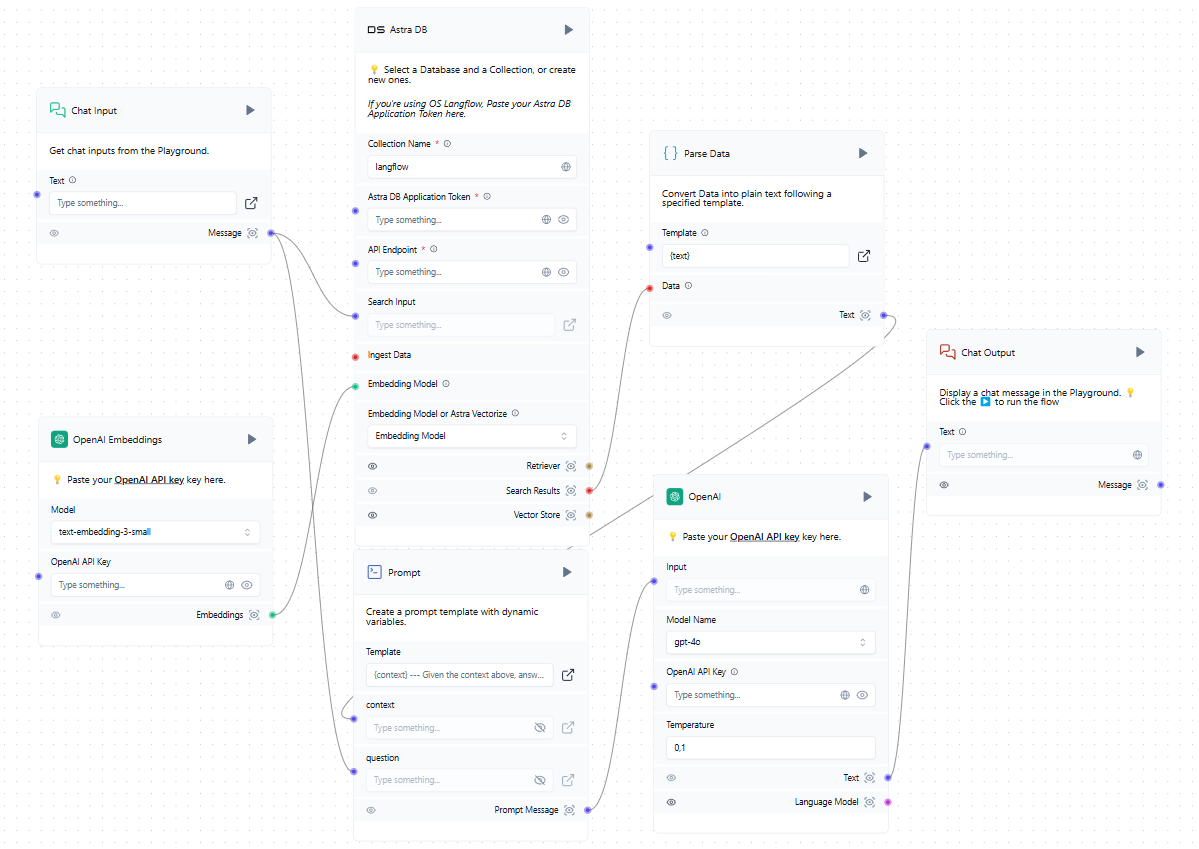The width and height of the screenshot is (1199, 849).
Task: Open the text-embedding-3-small model dropdown
Action: pos(155,532)
